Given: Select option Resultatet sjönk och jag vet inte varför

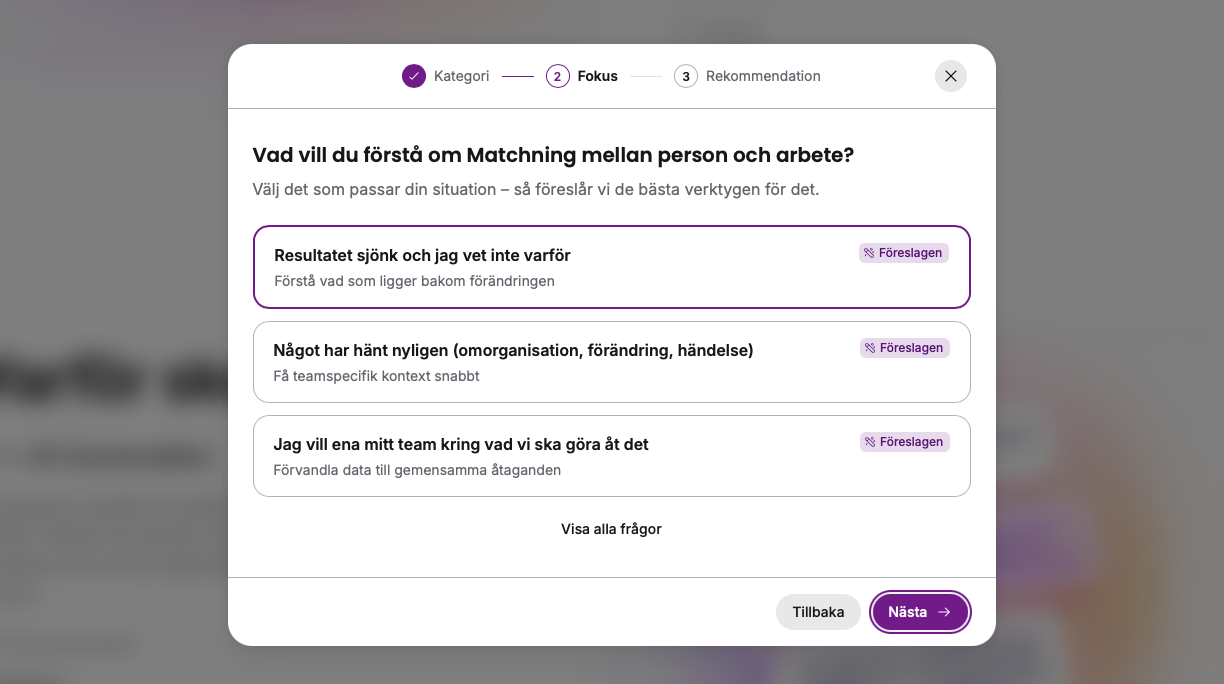Looking at the screenshot, I should 612,267.
